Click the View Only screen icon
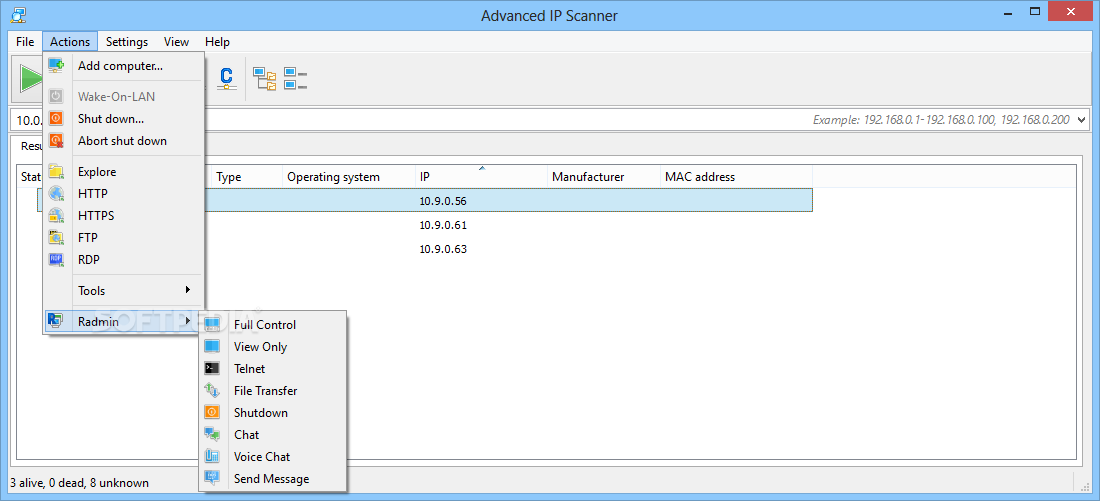 pos(212,347)
